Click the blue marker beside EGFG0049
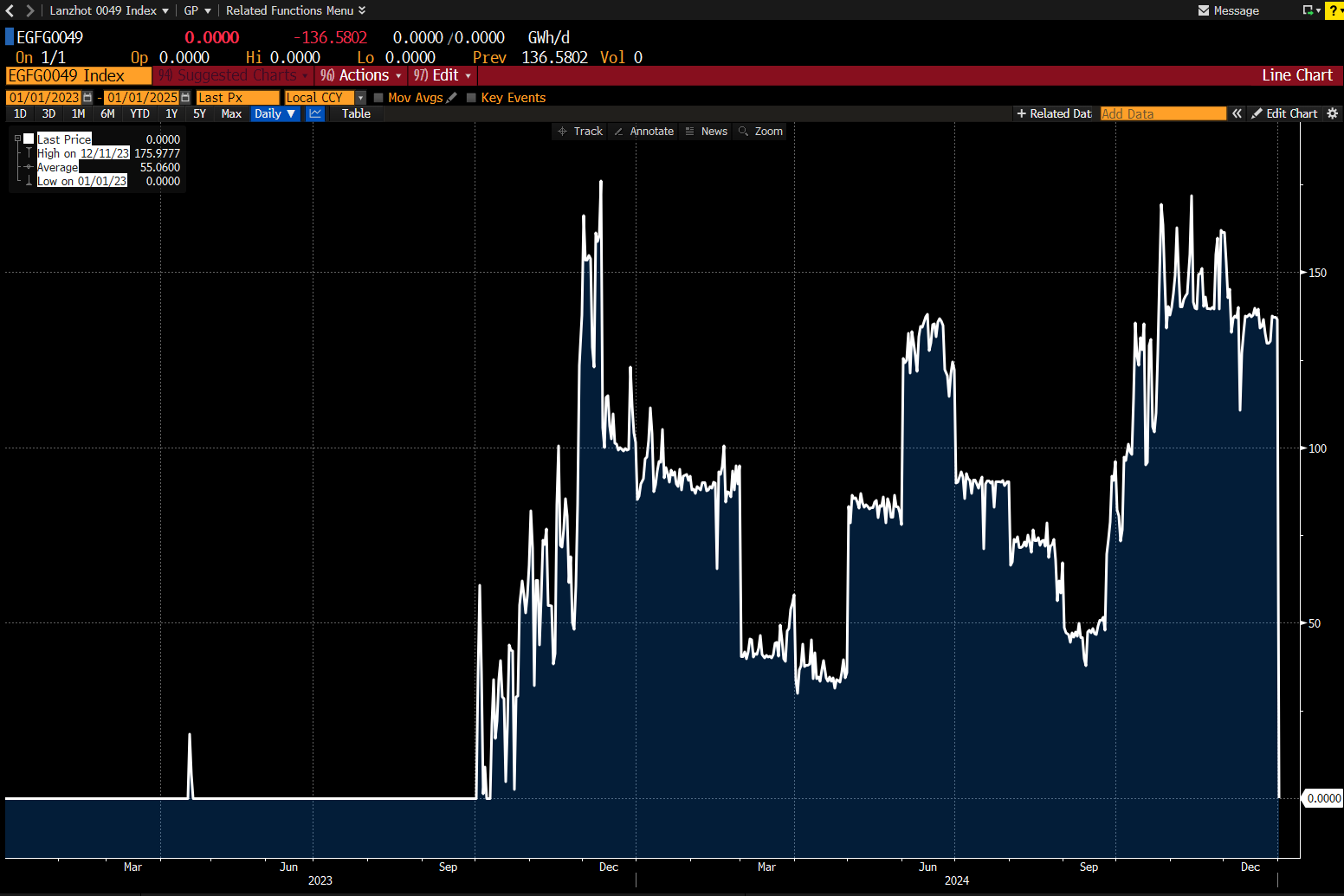Screen dimensions: 1344x896 (10, 37)
